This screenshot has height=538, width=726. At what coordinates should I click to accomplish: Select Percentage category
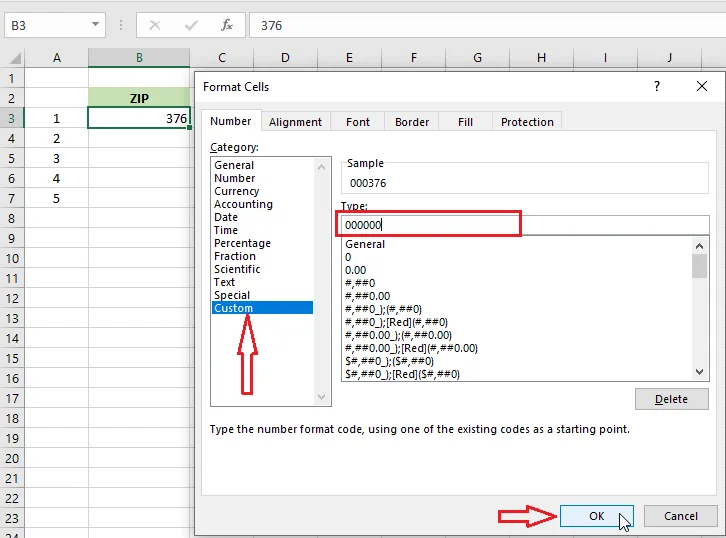coord(263,243)
